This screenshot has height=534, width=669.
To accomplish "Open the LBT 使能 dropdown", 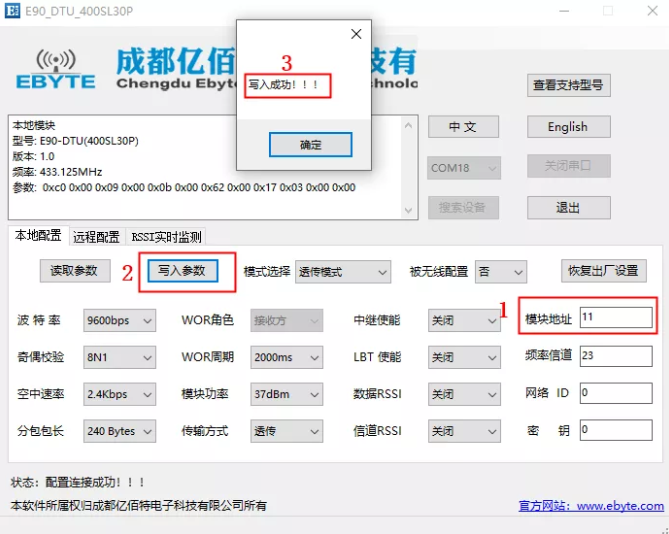I will [x=464, y=357].
